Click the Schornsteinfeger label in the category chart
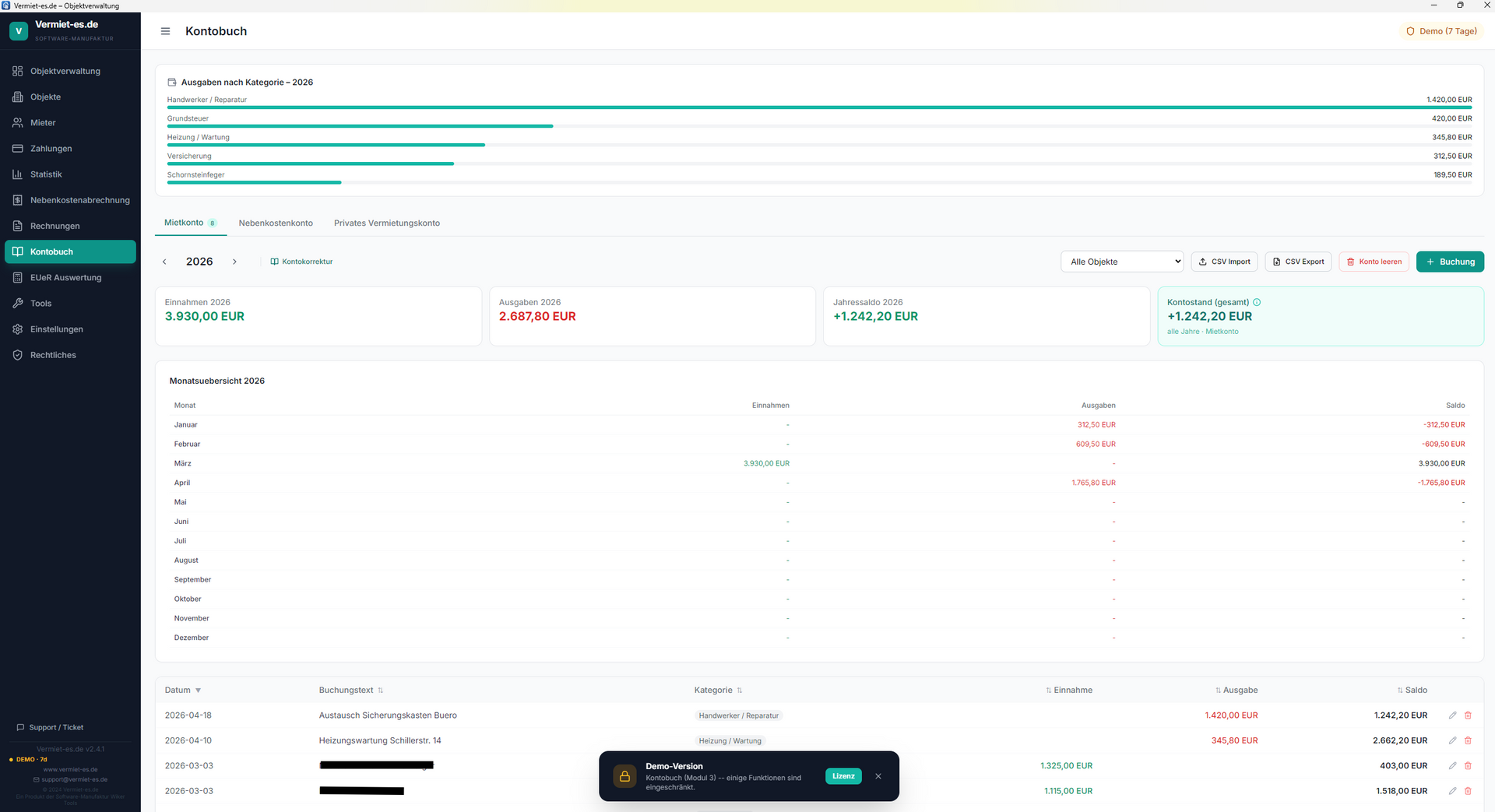Viewport: 1495px width, 812px height. click(195, 174)
